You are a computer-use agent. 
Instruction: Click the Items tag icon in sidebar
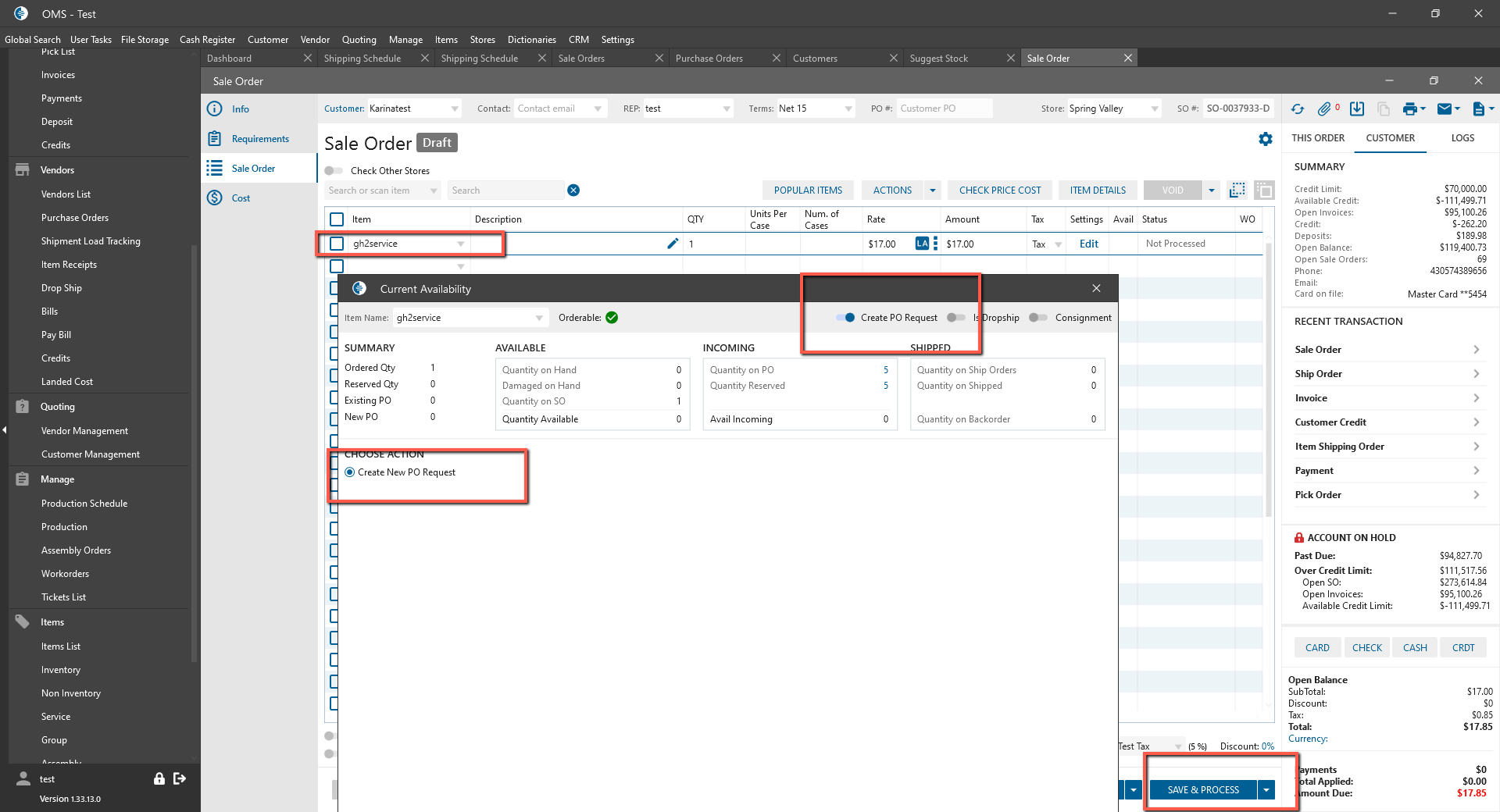23,622
